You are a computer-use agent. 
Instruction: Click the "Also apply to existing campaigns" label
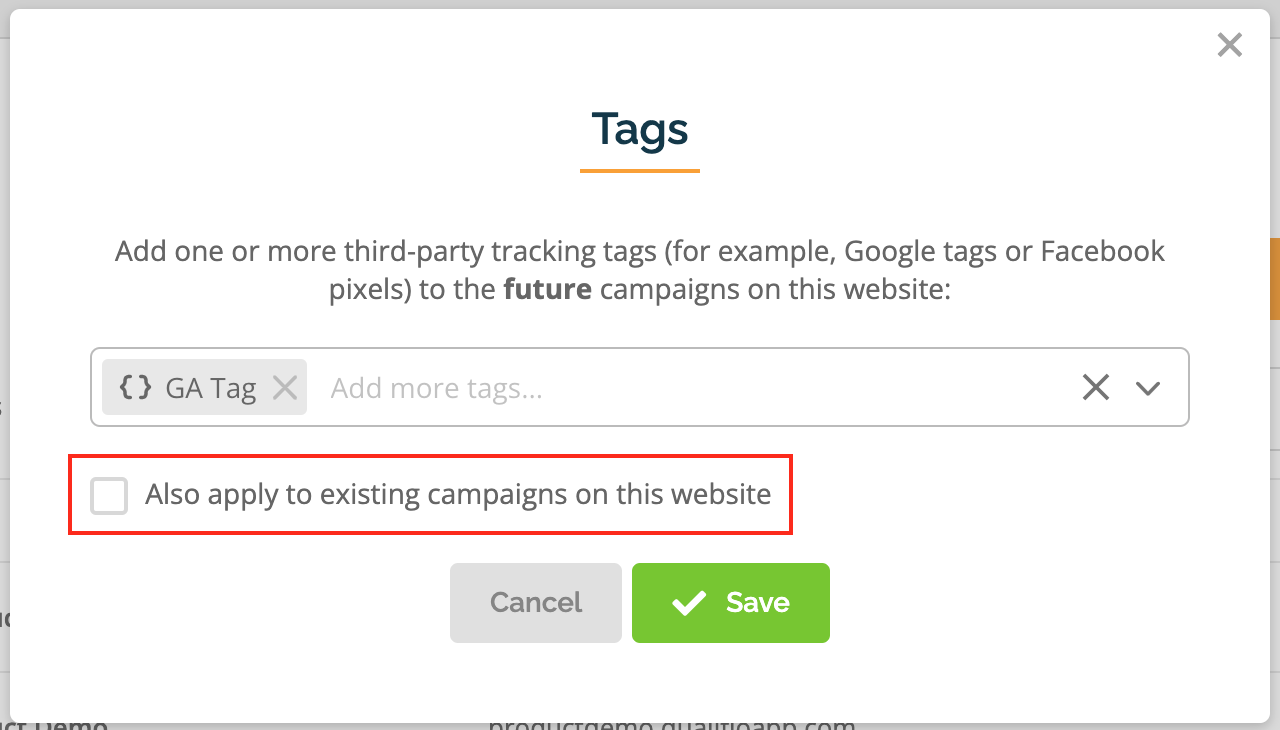pyautogui.click(x=458, y=494)
